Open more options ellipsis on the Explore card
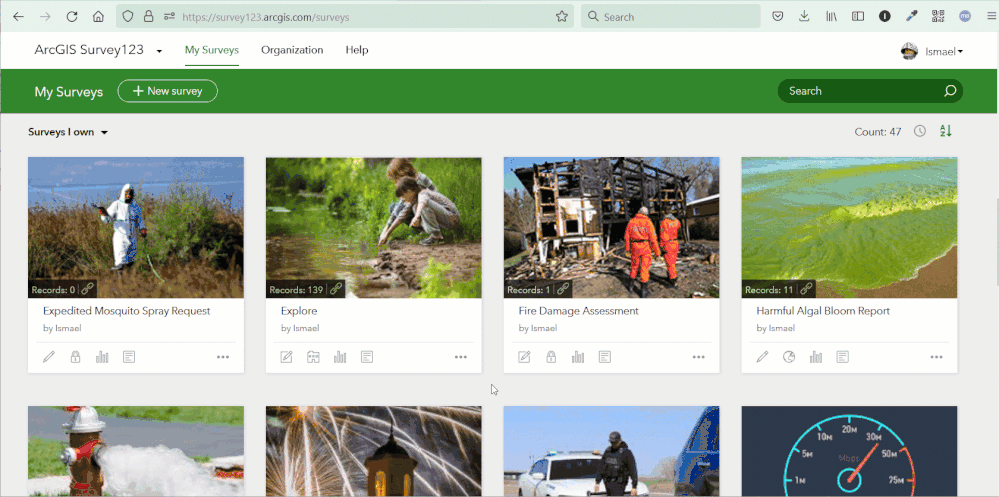This screenshot has height=497, width=999. (461, 357)
